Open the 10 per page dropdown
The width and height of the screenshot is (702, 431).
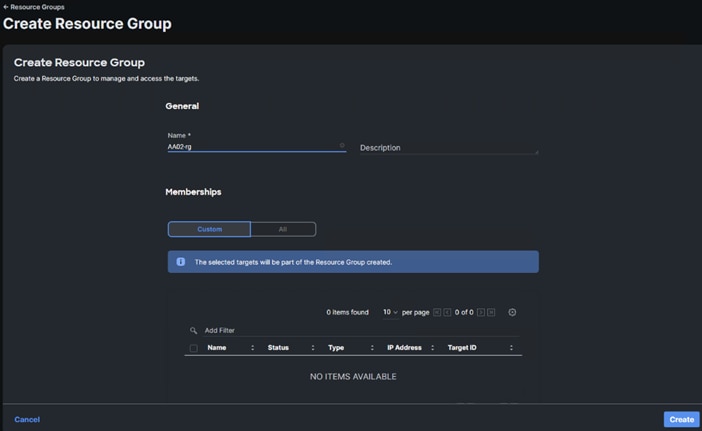390,312
